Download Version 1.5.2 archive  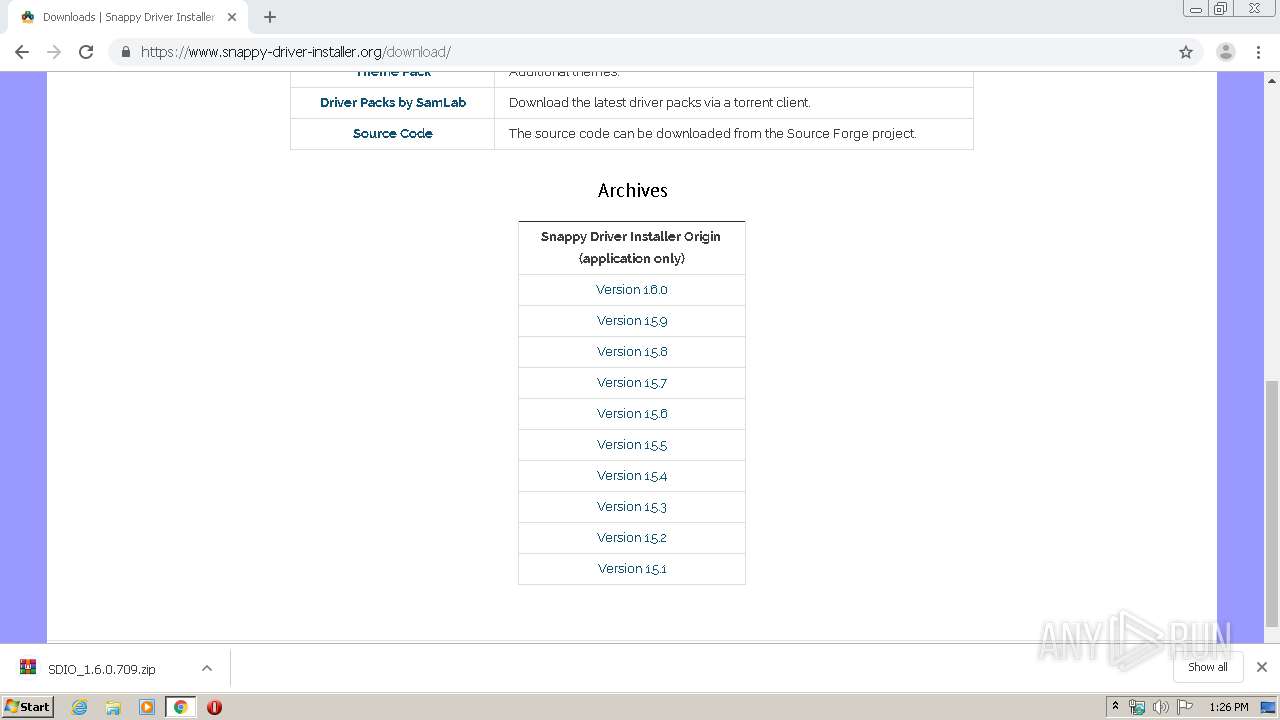[632, 538]
